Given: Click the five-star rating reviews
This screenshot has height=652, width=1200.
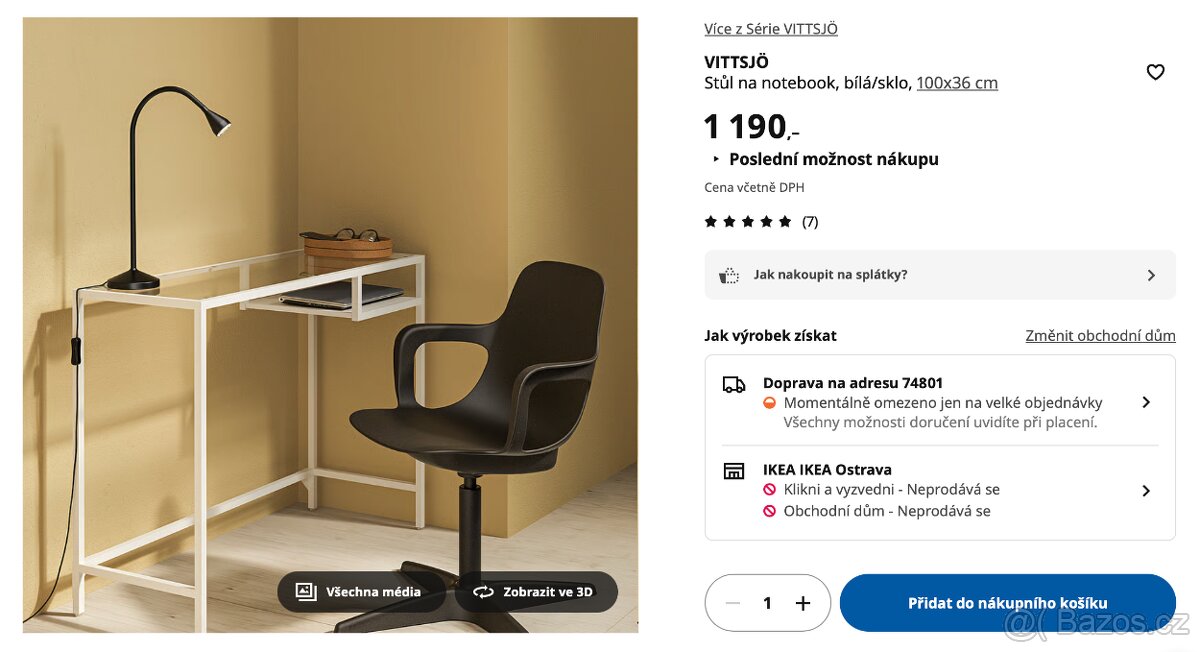Looking at the screenshot, I should [x=761, y=221].
